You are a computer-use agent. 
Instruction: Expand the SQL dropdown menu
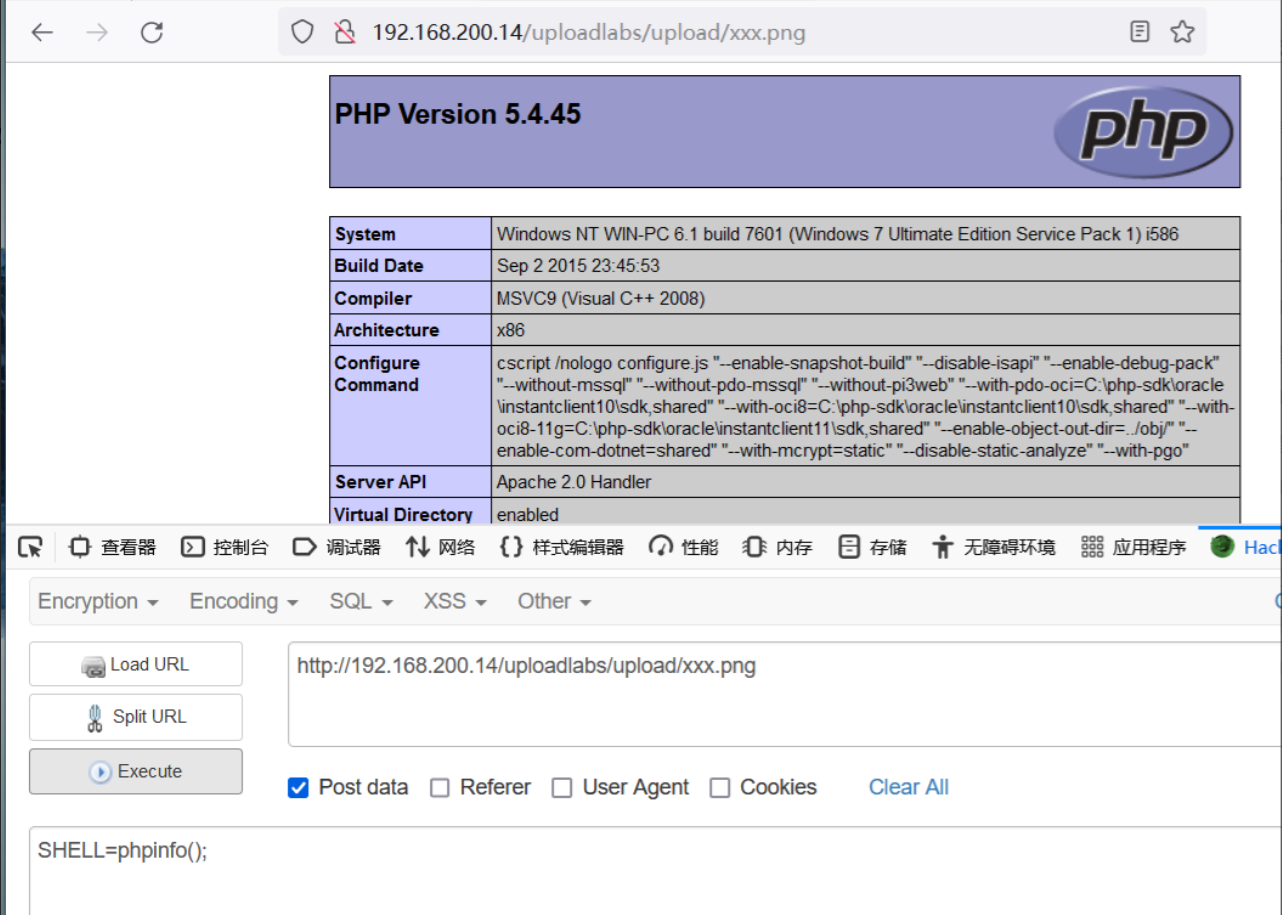pos(360,601)
